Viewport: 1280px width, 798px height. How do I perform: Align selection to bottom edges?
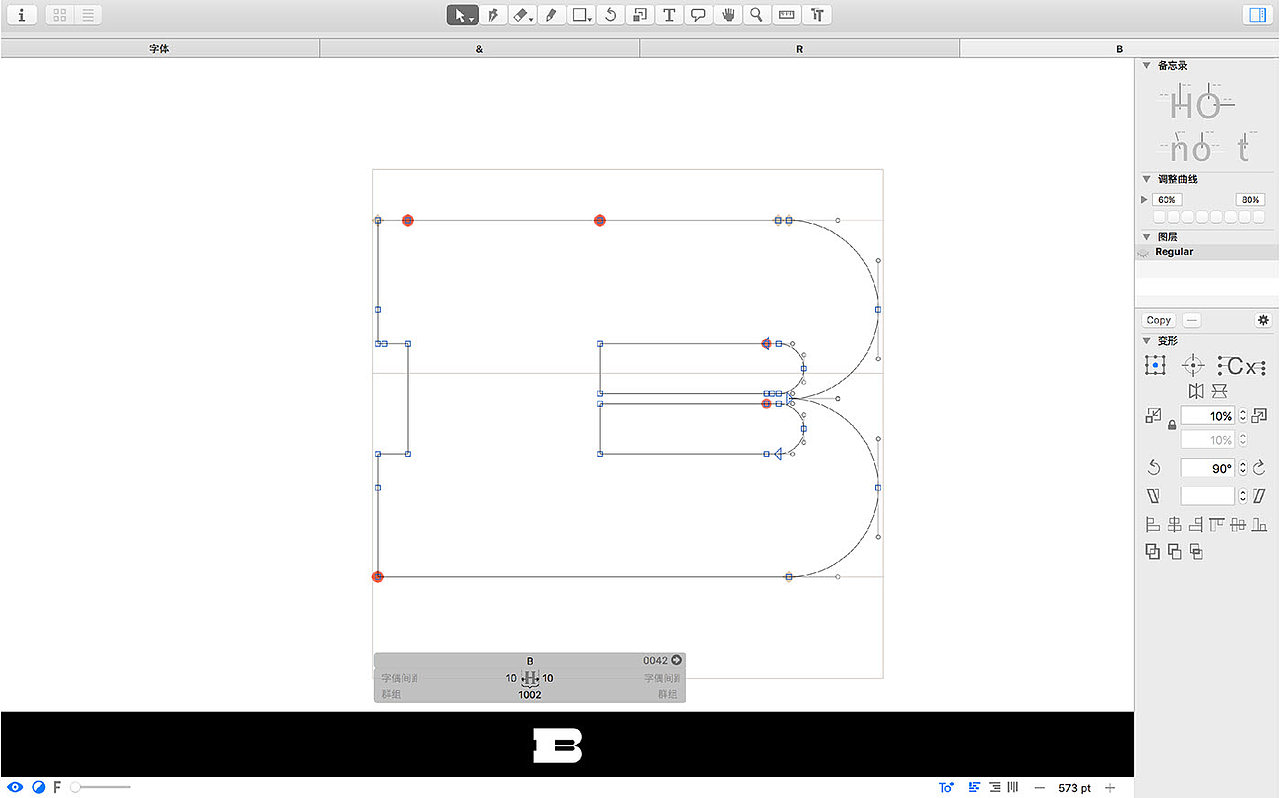tap(1260, 523)
